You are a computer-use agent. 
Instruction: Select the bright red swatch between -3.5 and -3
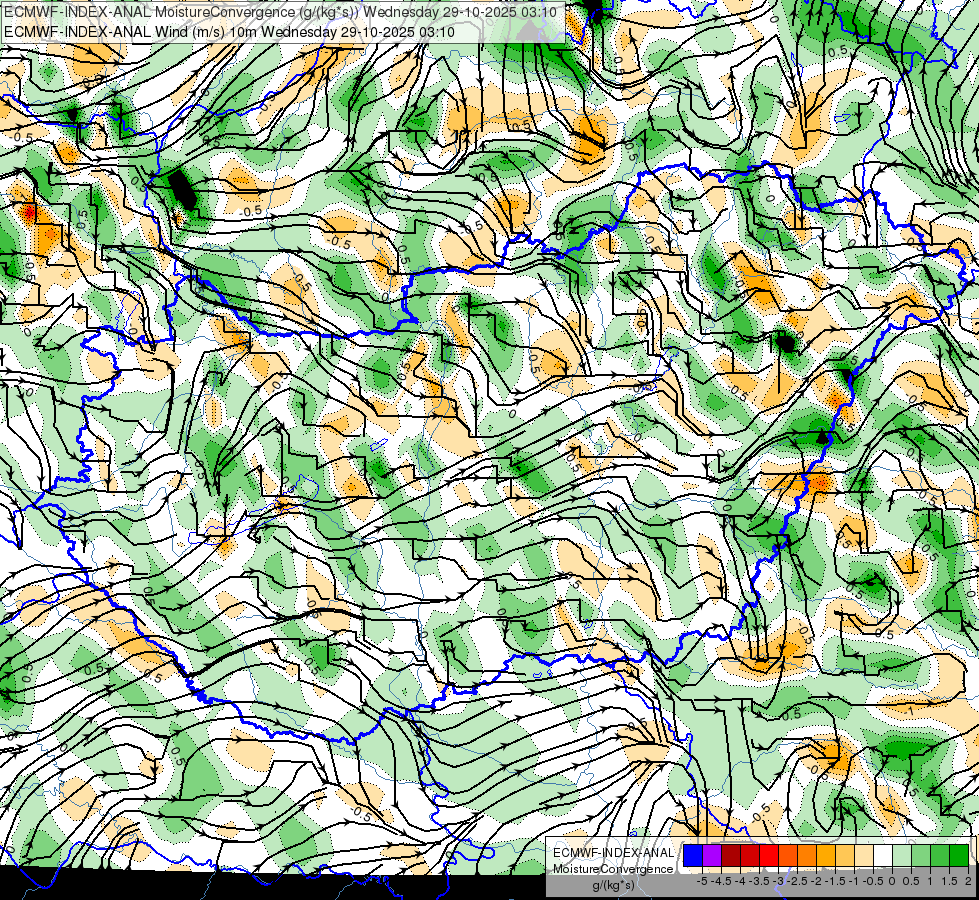(x=769, y=856)
